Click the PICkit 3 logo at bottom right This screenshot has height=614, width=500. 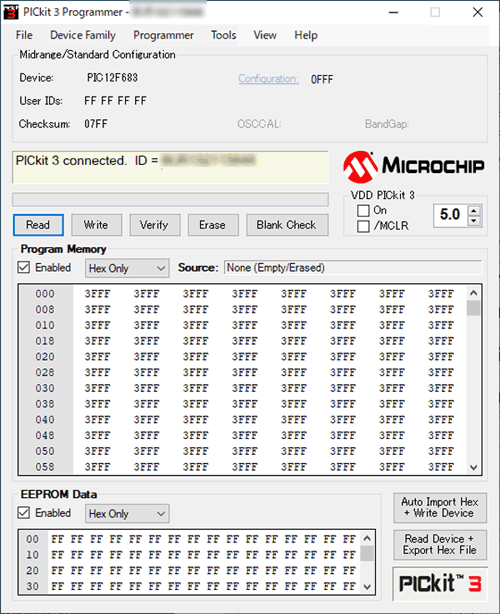[x=440, y=583]
